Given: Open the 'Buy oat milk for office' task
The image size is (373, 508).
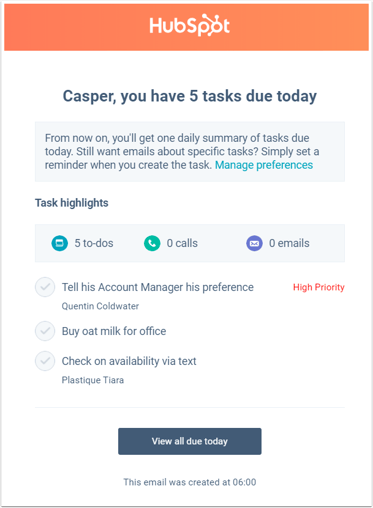Looking at the screenshot, I should coord(114,331).
